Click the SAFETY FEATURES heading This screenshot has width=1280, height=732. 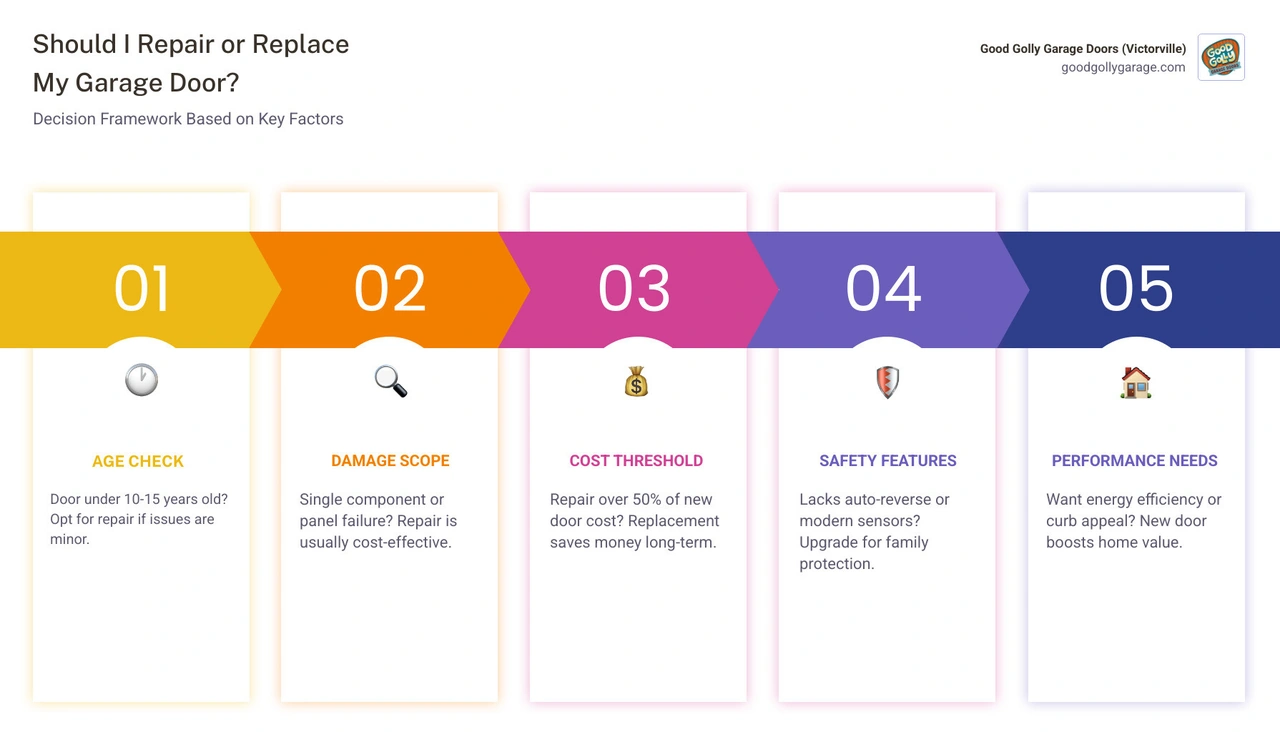pyautogui.click(x=888, y=461)
